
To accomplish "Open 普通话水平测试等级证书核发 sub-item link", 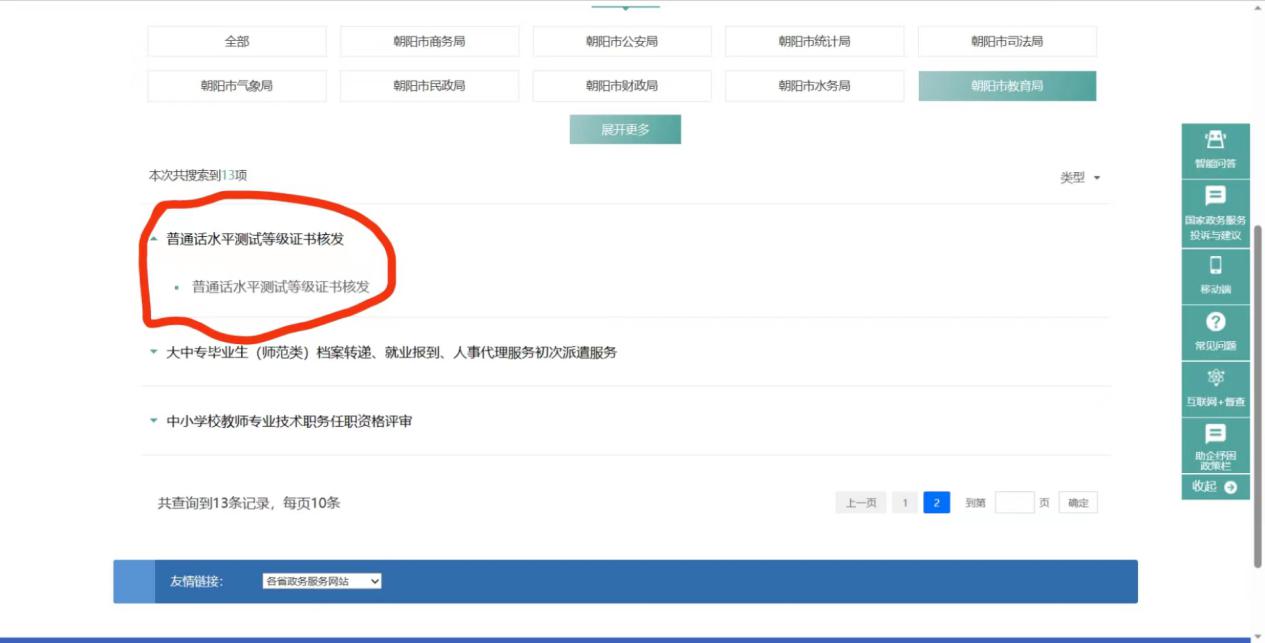I will click(281, 287).
